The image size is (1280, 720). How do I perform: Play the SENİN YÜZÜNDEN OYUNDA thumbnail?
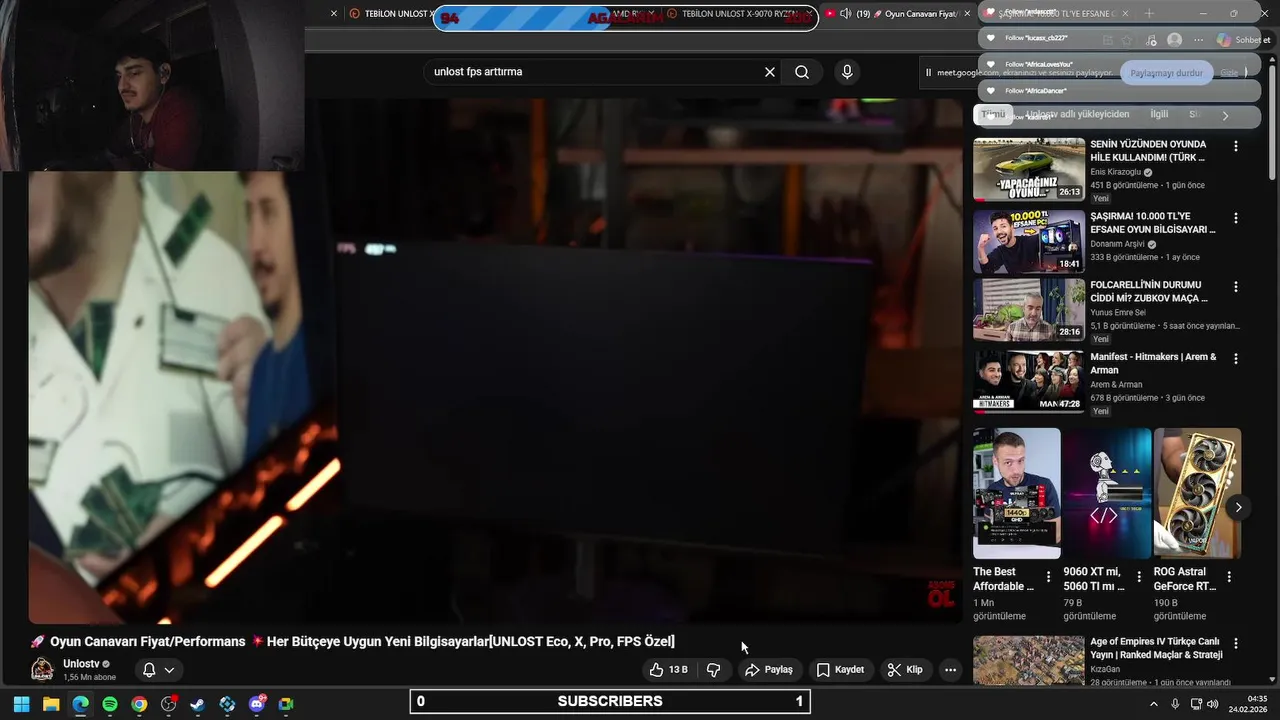point(1029,169)
